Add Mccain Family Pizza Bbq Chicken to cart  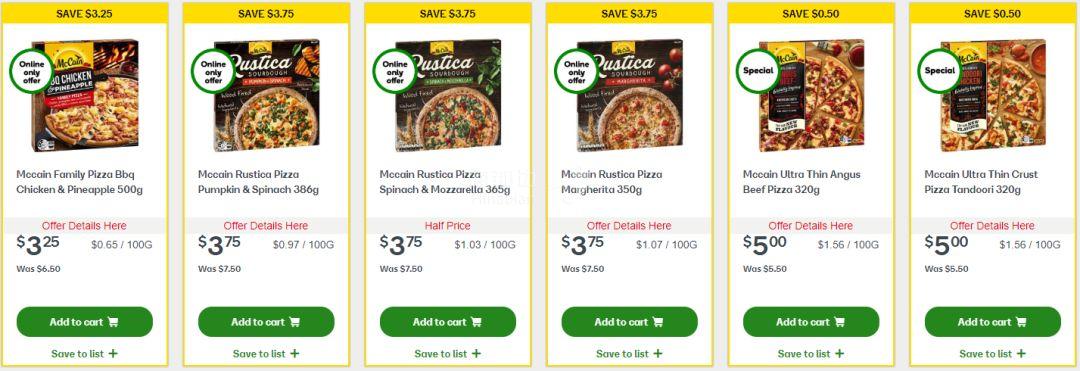(85, 322)
